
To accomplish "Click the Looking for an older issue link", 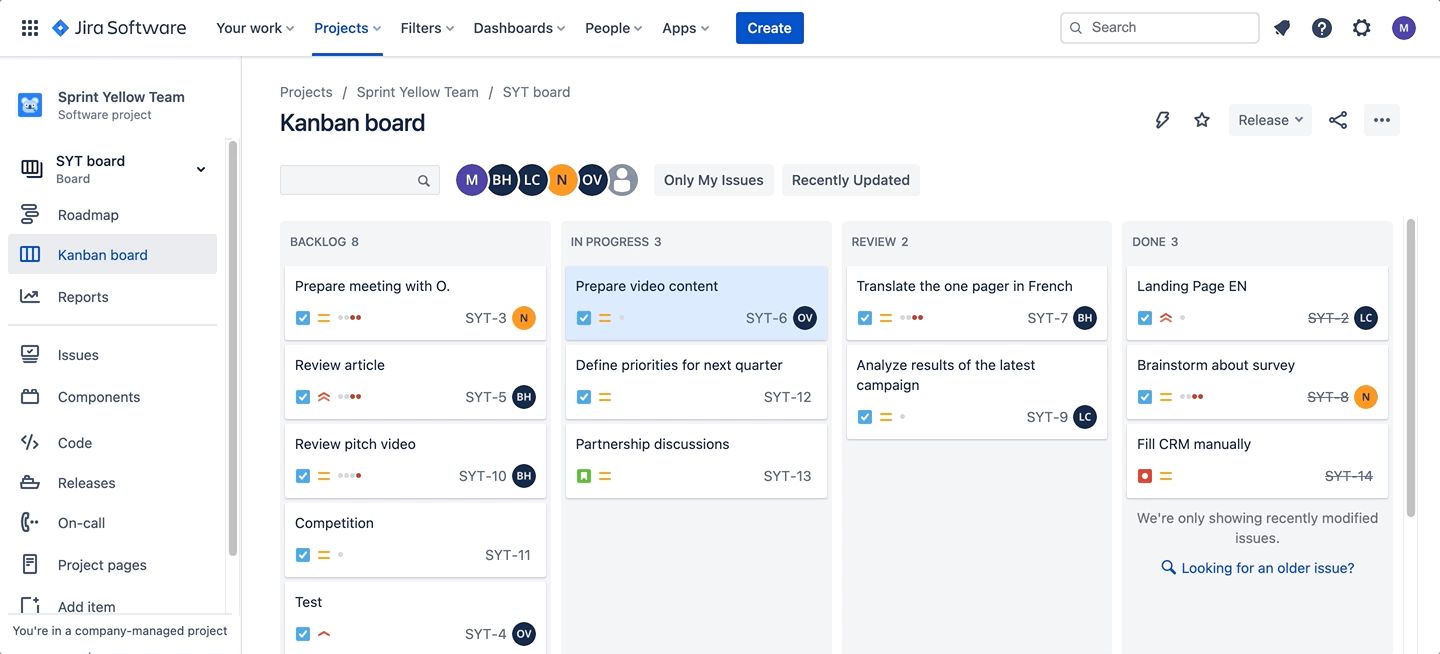I will coord(1267,568).
